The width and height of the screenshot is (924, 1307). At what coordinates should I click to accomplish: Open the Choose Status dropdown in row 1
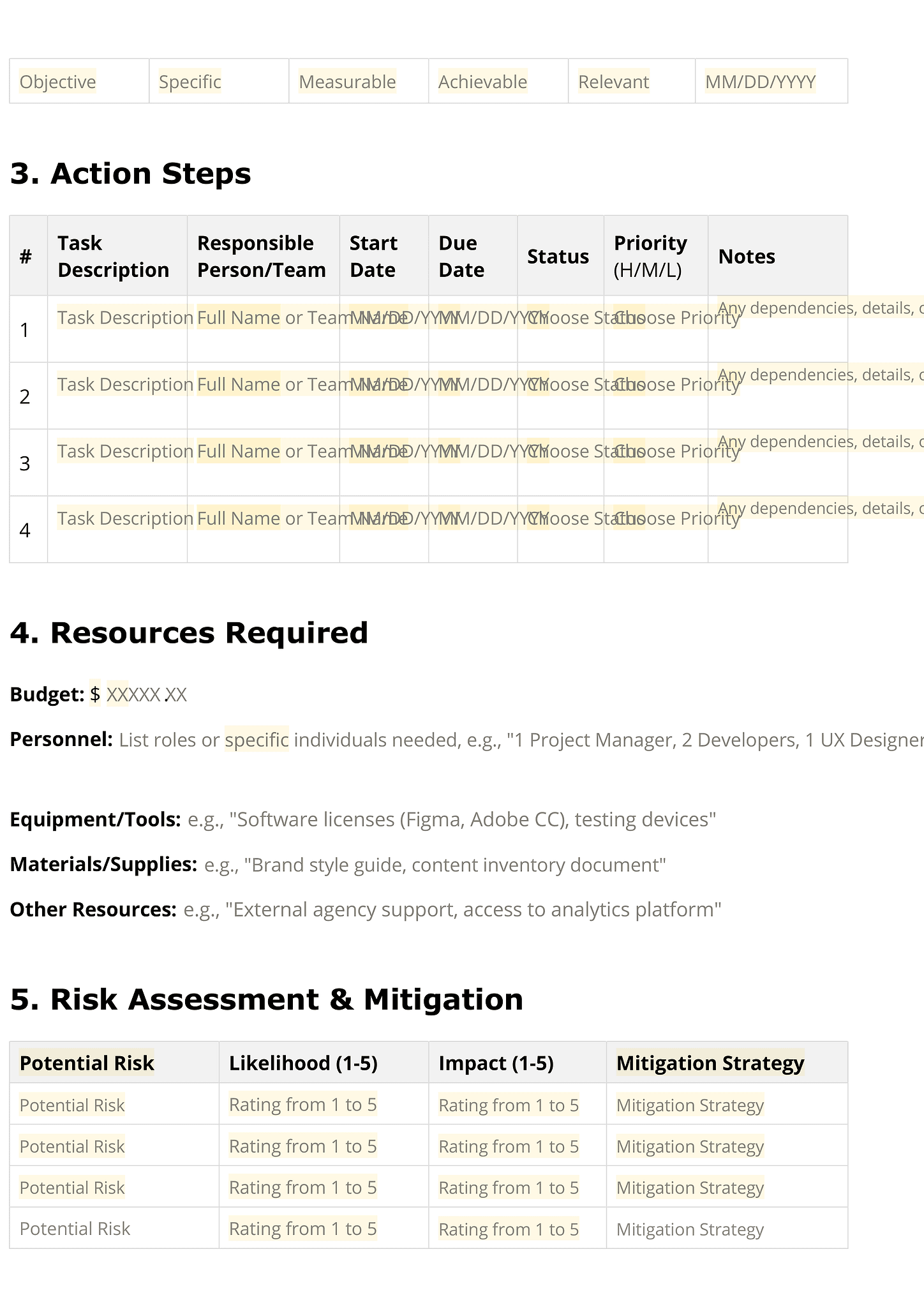click(x=585, y=317)
